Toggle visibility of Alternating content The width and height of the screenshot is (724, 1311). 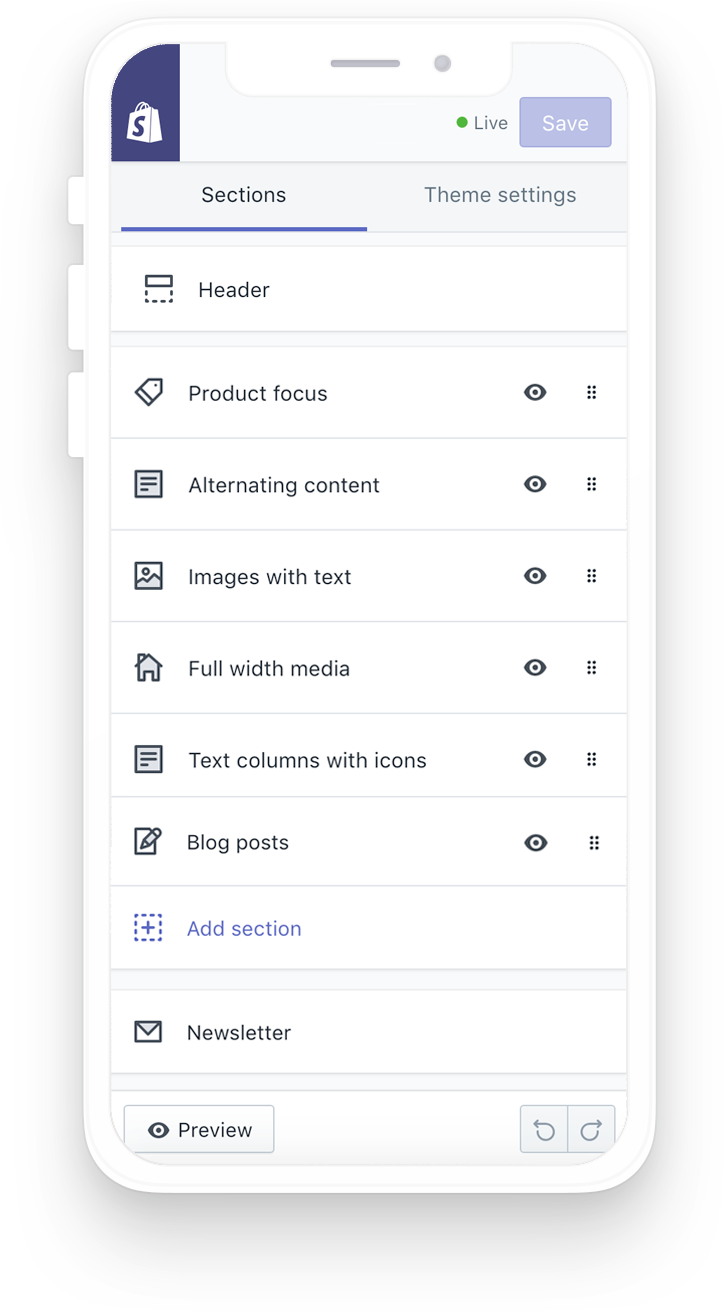[x=535, y=484]
